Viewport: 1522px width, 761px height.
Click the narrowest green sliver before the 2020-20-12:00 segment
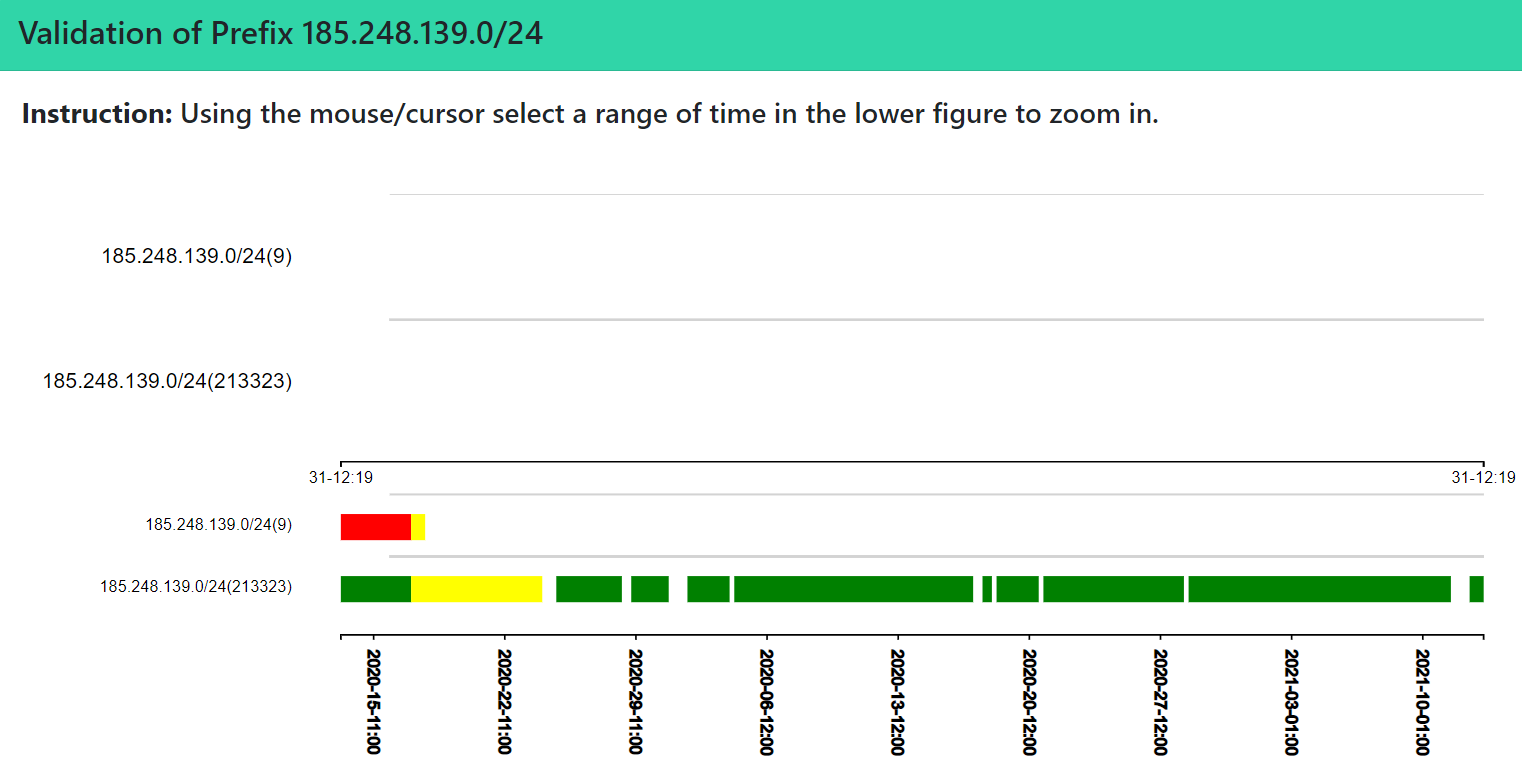[987, 589]
